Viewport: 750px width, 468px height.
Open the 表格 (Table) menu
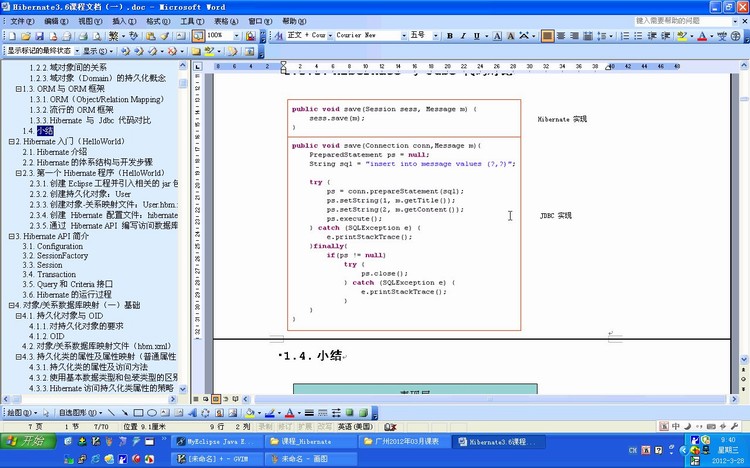pyautogui.click(x=226, y=21)
